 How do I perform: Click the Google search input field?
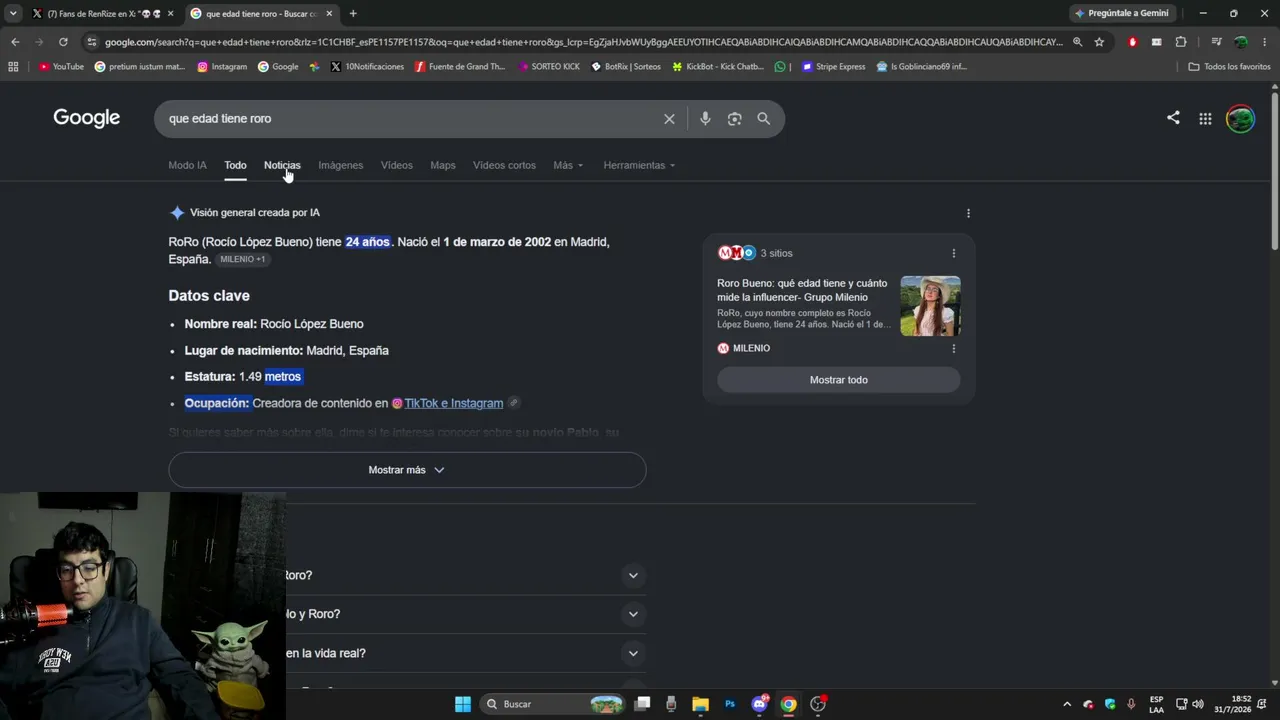click(x=410, y=119)
